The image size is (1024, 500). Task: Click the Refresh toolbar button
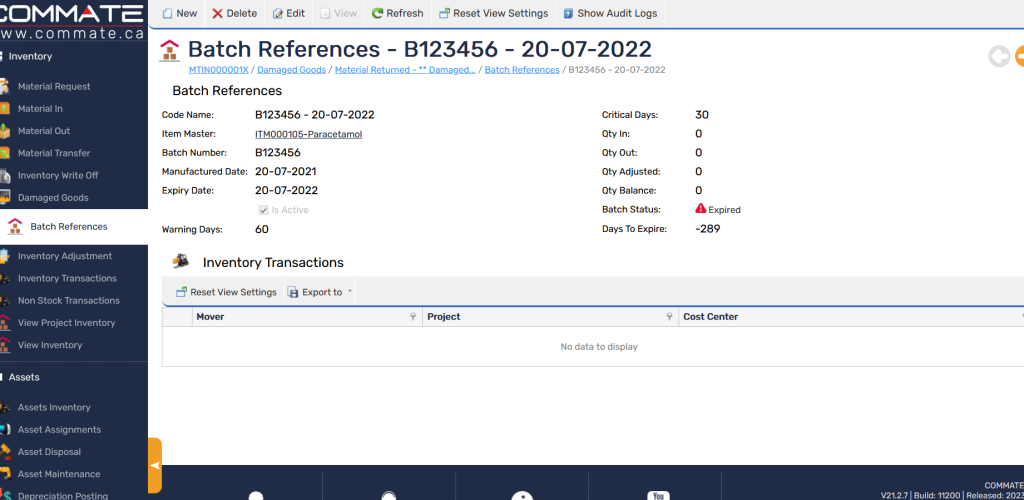[x=398, y=13]
